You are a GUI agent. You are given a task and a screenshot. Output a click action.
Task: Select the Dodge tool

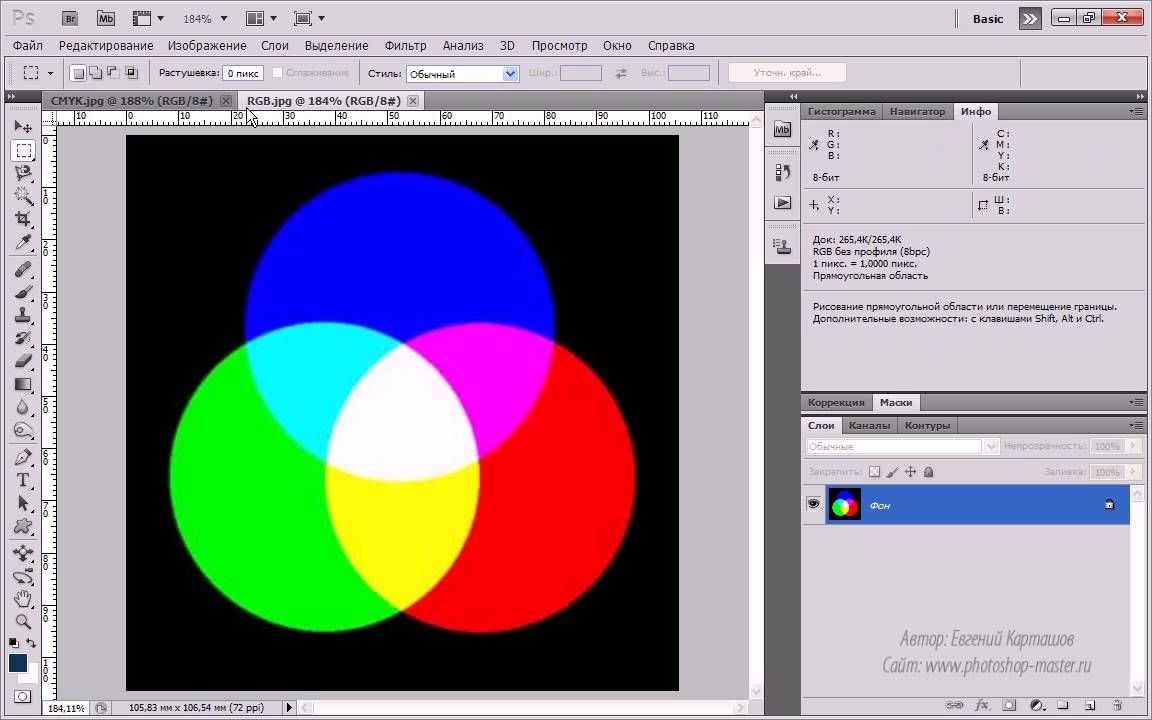click(x=23, y=431)
